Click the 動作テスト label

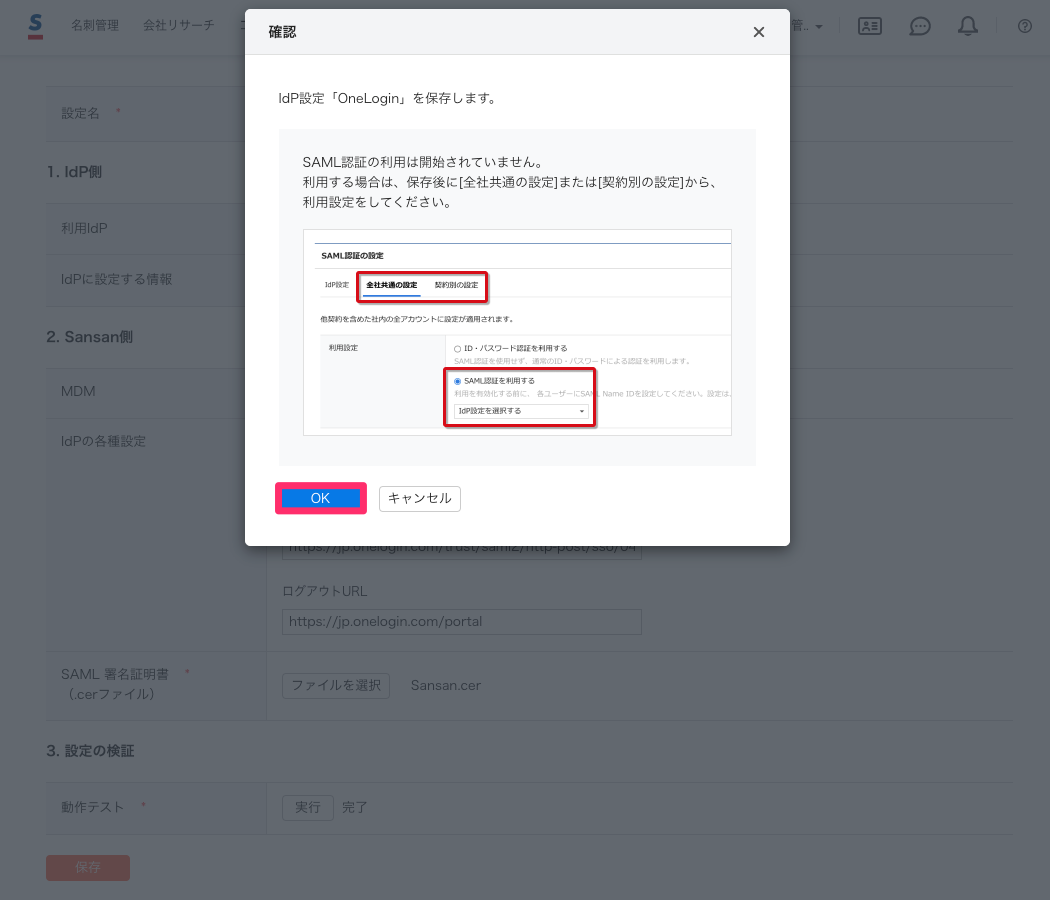tap(92, 808)
